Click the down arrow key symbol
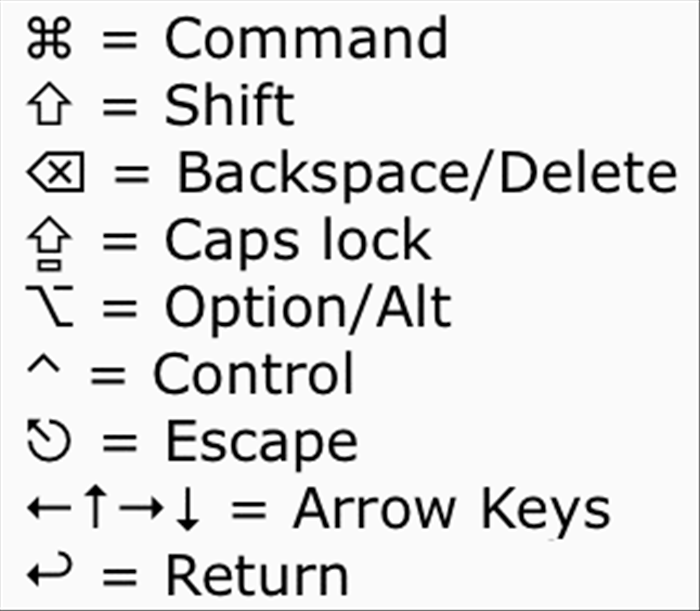 [x=188, y=509]
